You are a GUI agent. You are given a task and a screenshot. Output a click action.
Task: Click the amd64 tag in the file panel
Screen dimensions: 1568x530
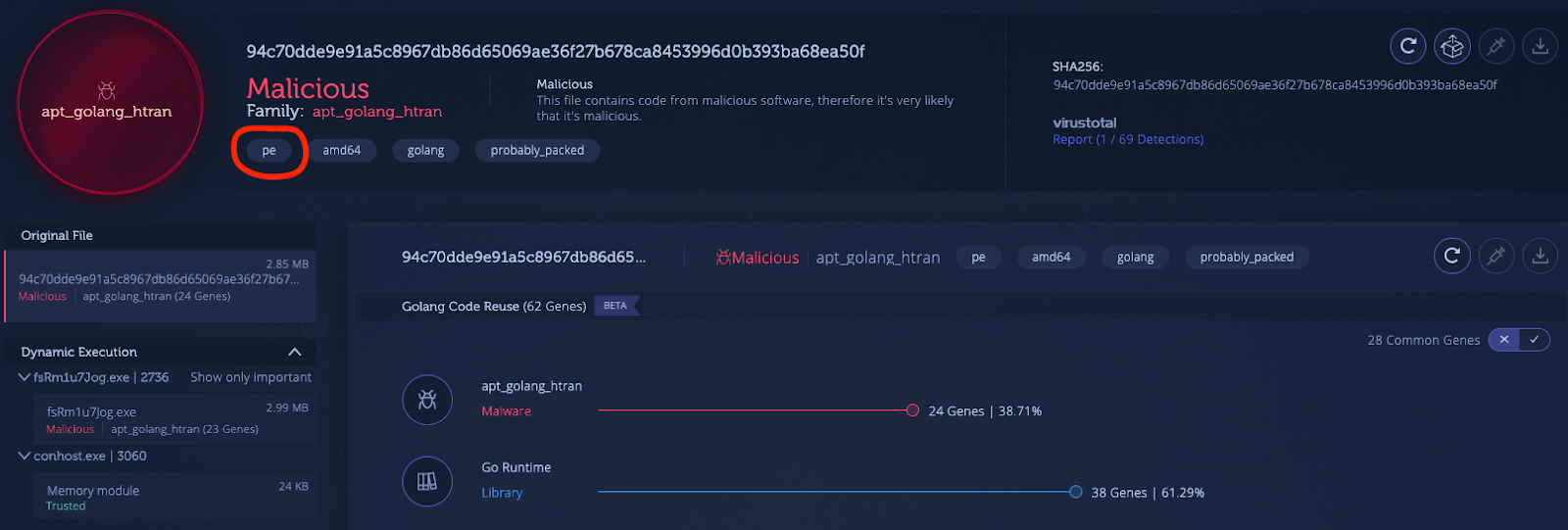click(1051, 257)
